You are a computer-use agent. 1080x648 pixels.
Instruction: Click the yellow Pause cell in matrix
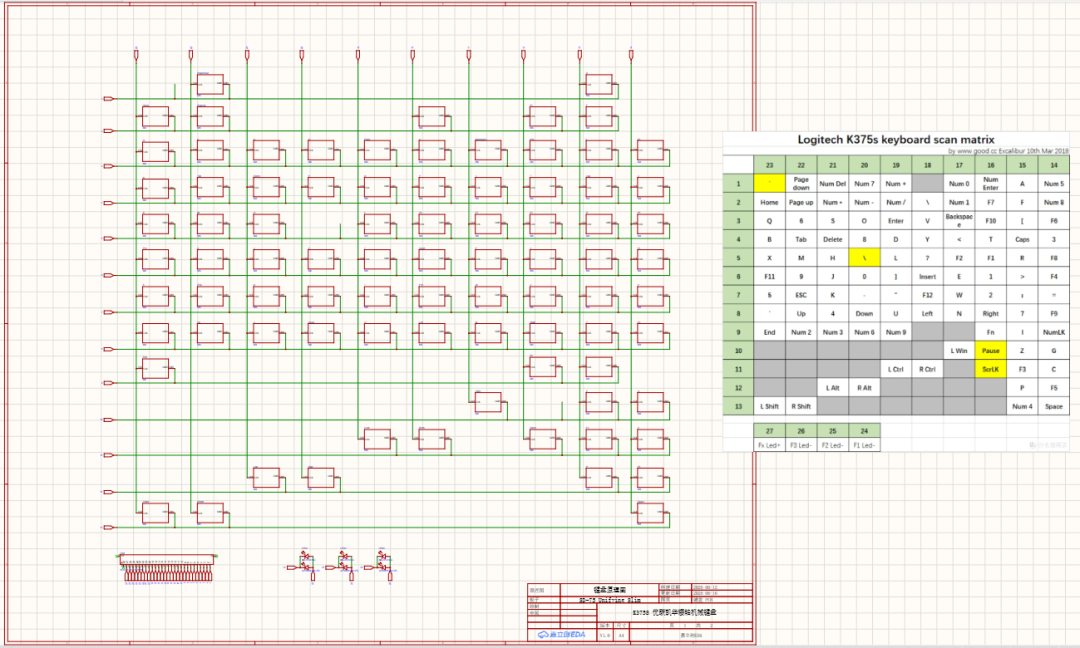click(x=990, y=351)
